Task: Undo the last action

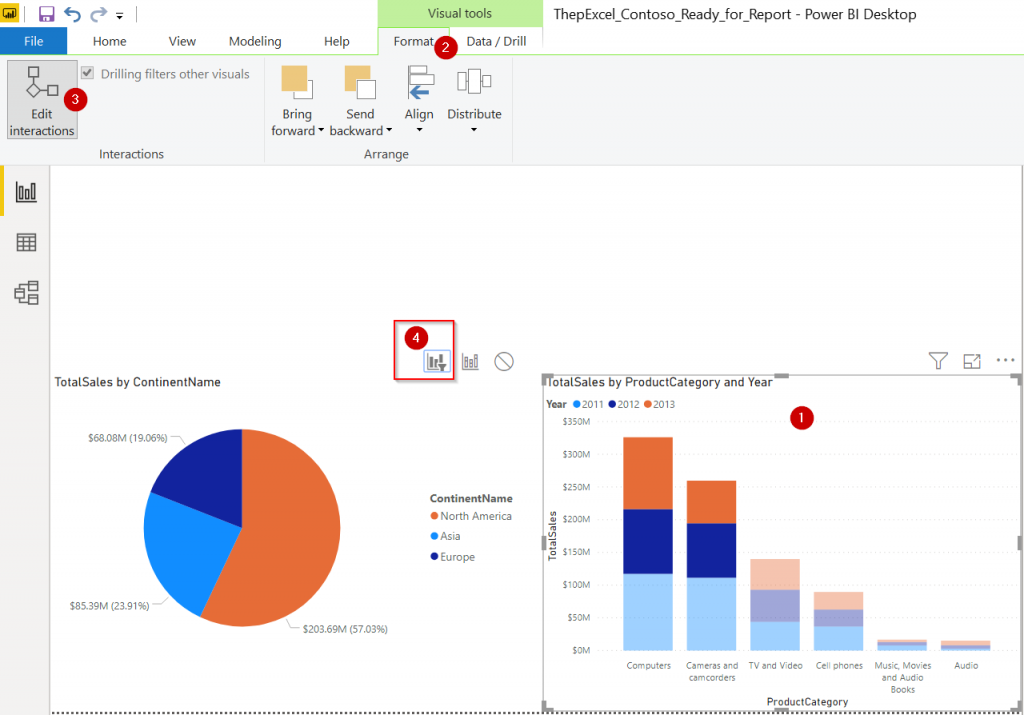Action: click(x=72, y=14)
